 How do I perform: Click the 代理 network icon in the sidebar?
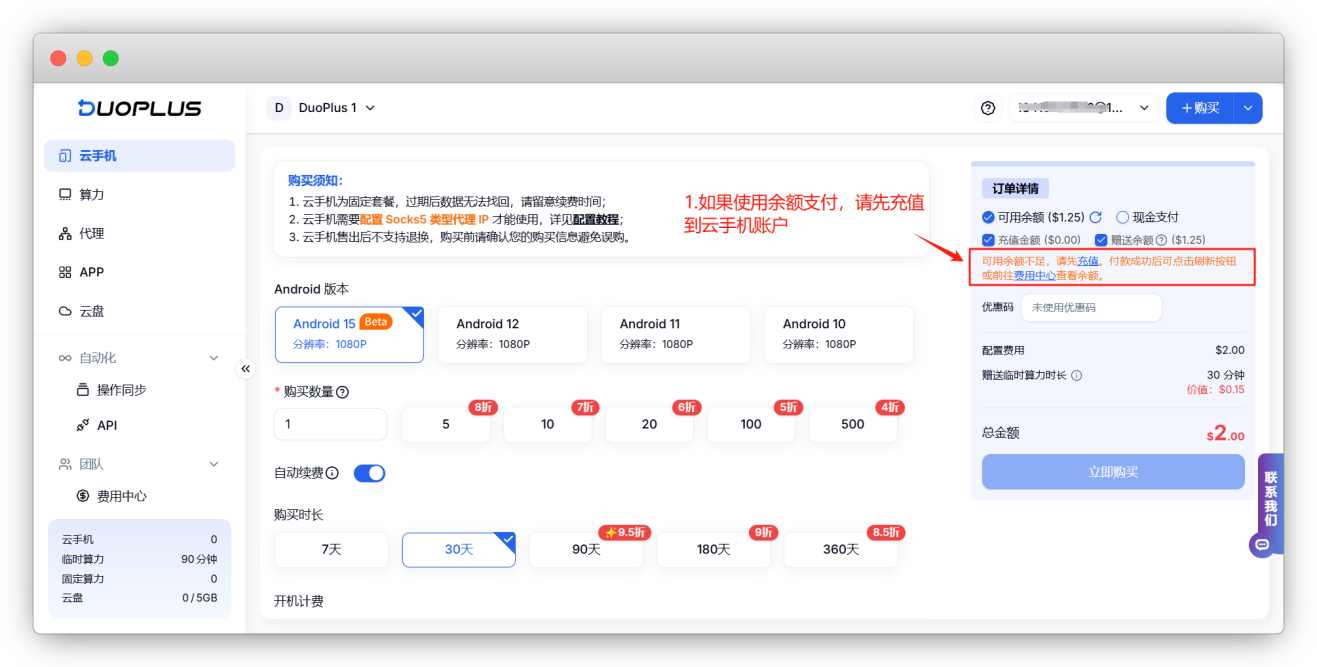pyautogui.click(x=65, y=234)
